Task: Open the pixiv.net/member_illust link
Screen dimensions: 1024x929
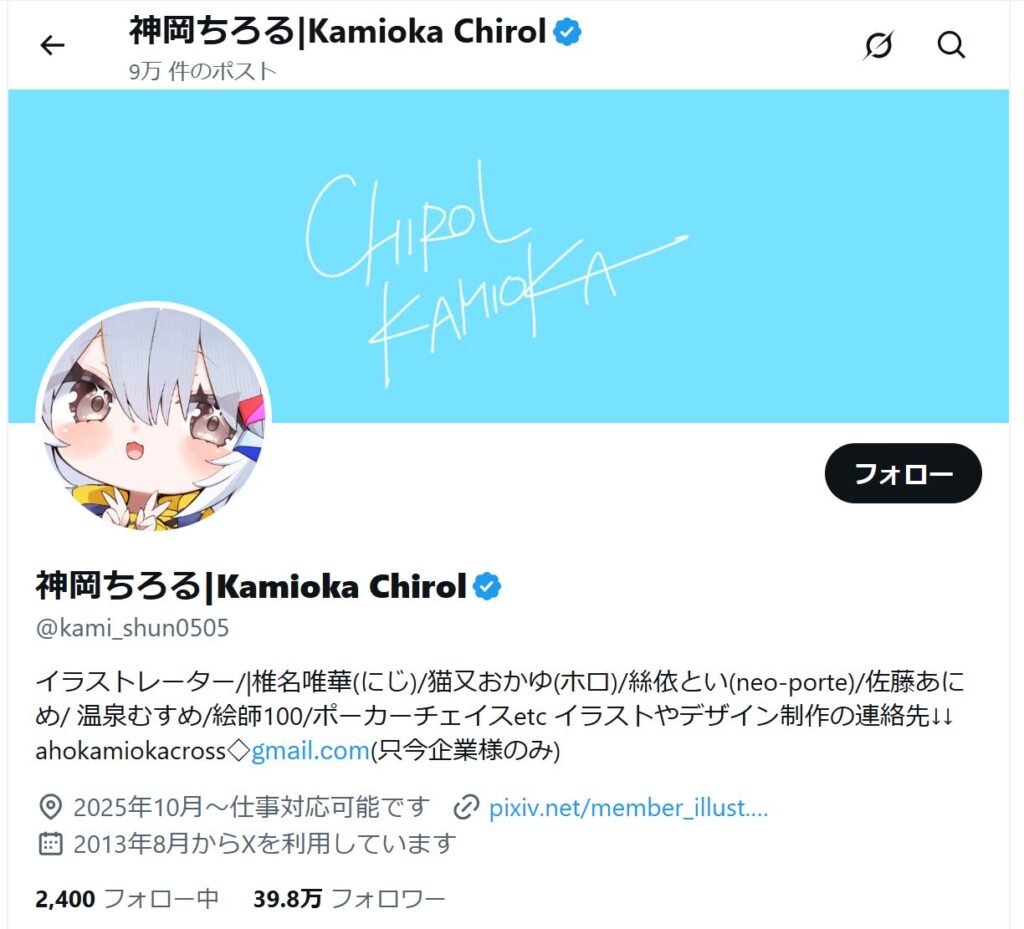Action: 628,808
